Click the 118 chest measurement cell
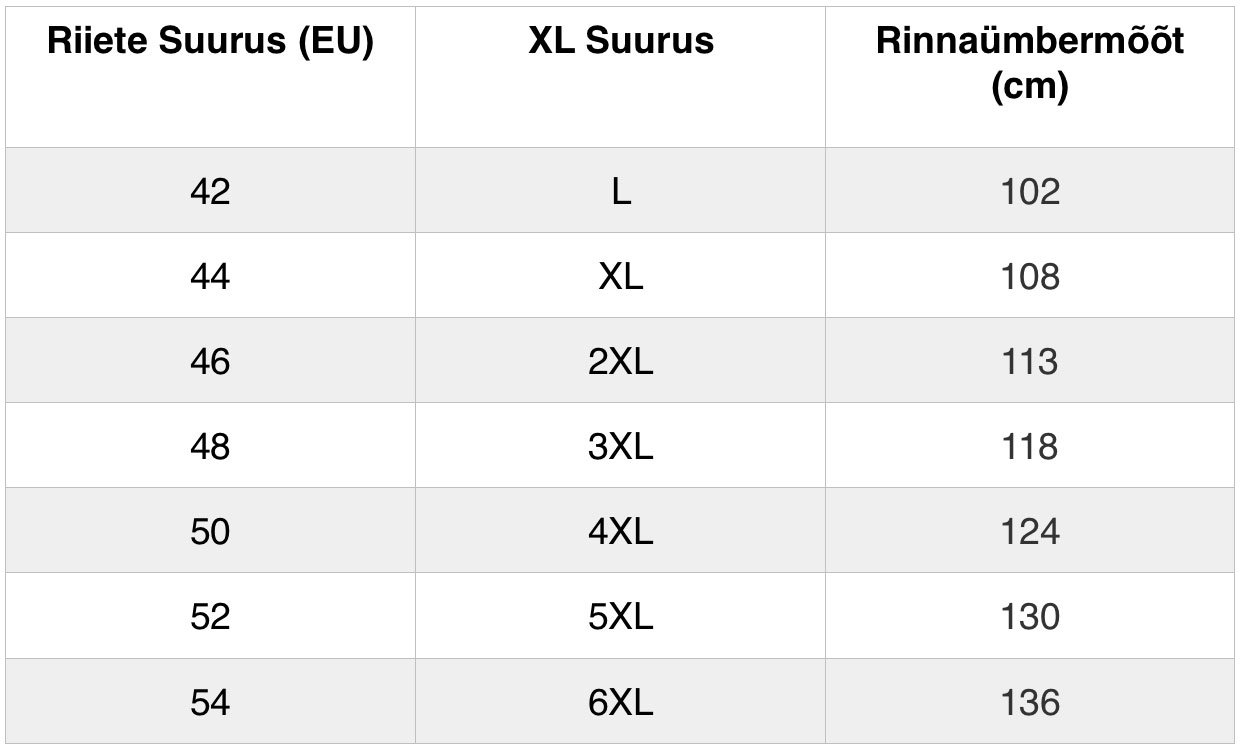 pyautogui.click(x=1030, y=446)
